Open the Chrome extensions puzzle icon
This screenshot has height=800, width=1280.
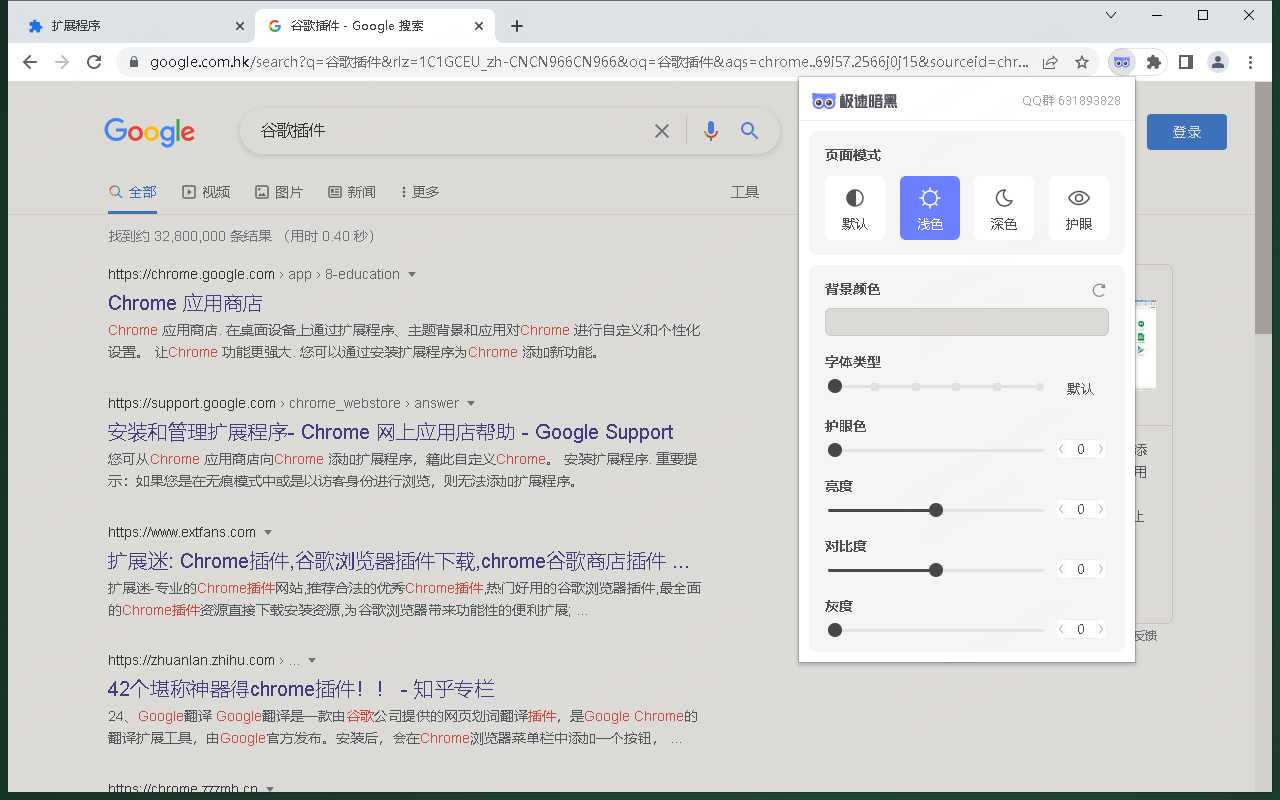1153,61
